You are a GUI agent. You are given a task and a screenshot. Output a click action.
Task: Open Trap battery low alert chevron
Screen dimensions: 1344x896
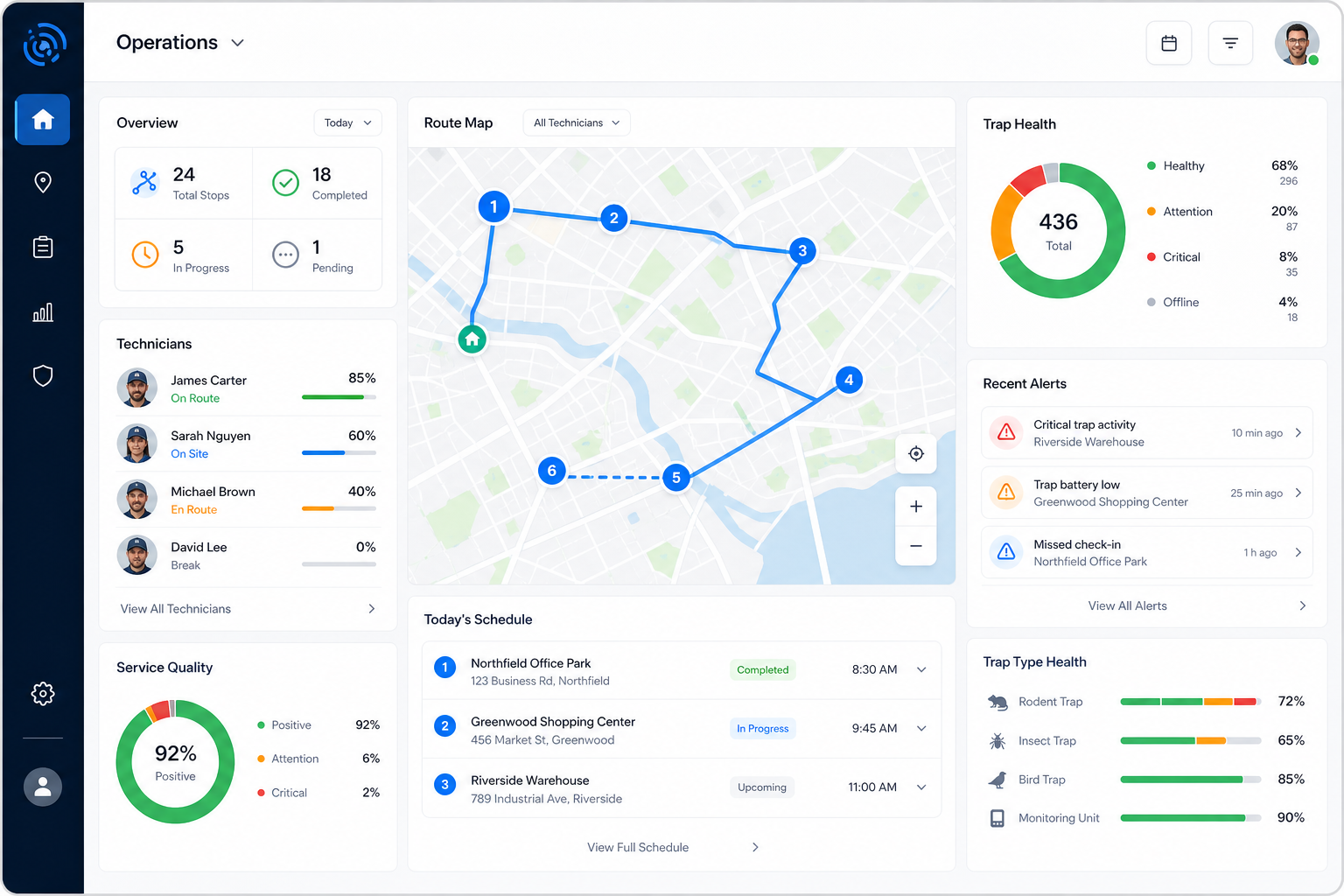tap(1298, 493)
